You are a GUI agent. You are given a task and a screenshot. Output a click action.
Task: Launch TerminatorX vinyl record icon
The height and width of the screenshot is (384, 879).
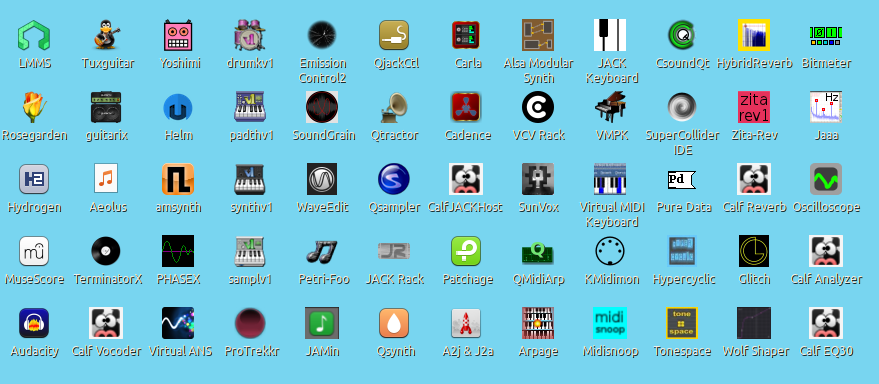pyautogui.click(x=106, y=251)
